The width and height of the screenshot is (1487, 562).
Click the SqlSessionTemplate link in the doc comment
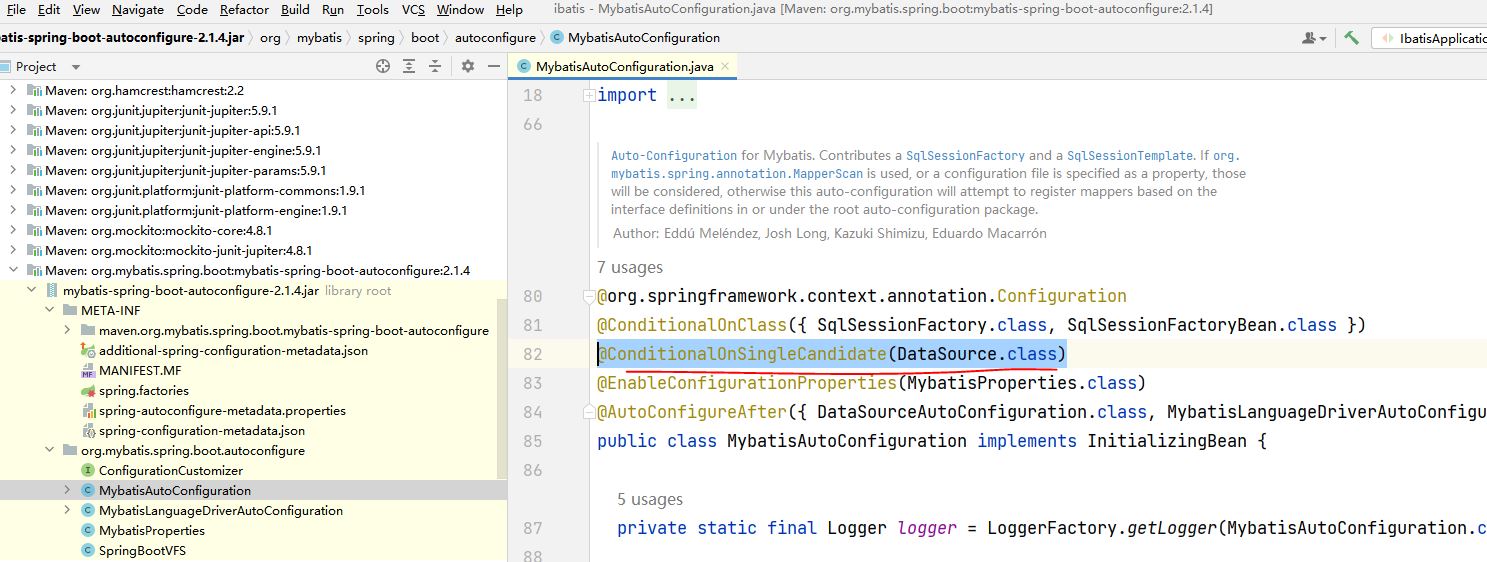click(1130, 156)
